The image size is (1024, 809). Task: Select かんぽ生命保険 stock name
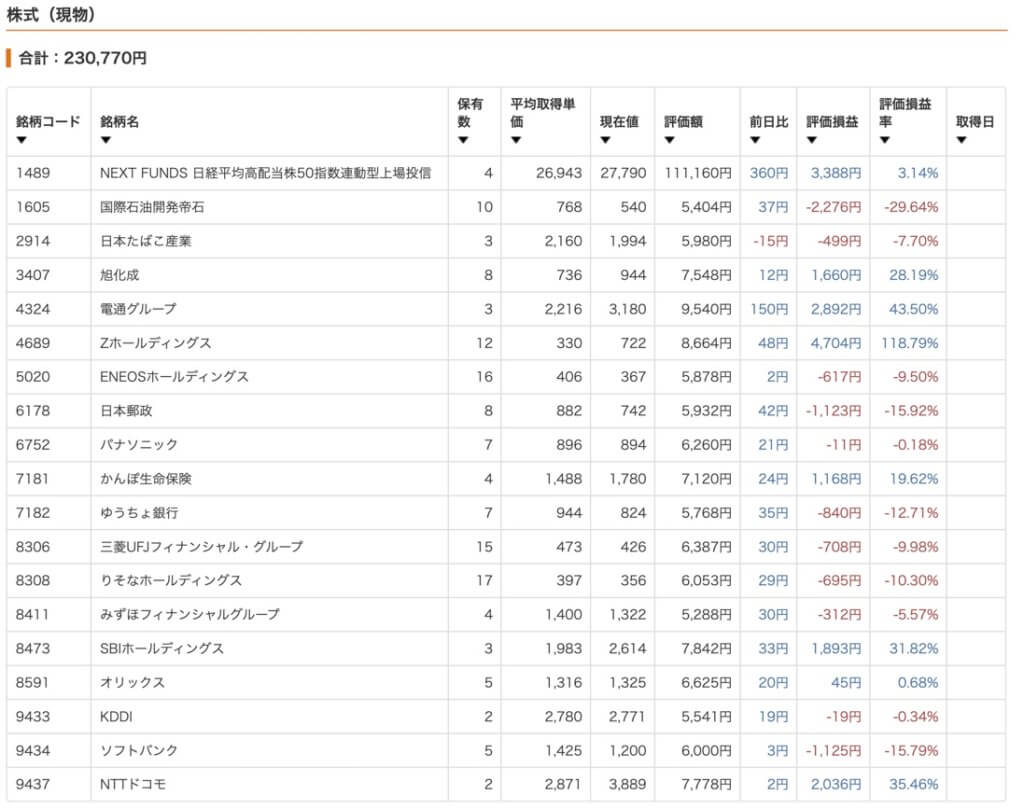coord(146,479)
